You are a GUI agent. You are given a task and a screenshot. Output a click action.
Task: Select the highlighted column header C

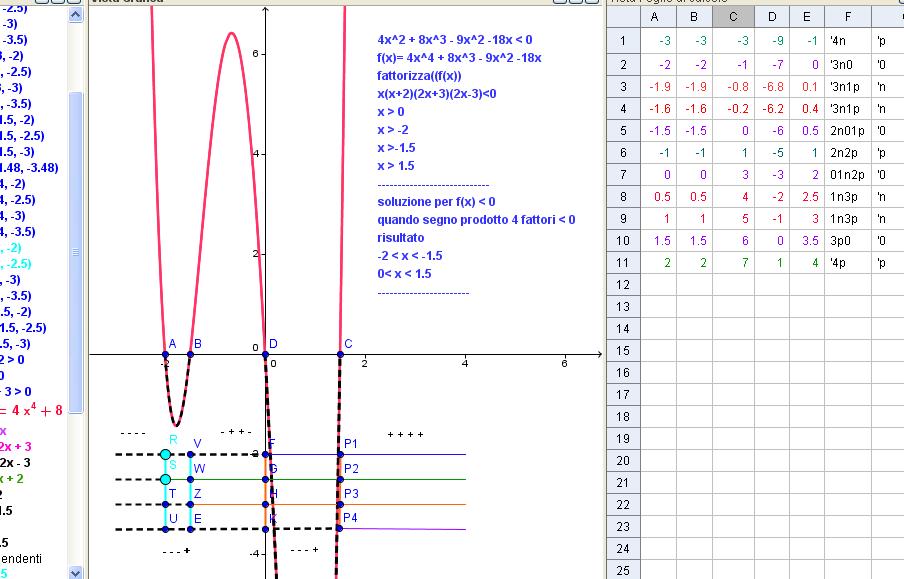pyautogui.click(x=733, y=17)
